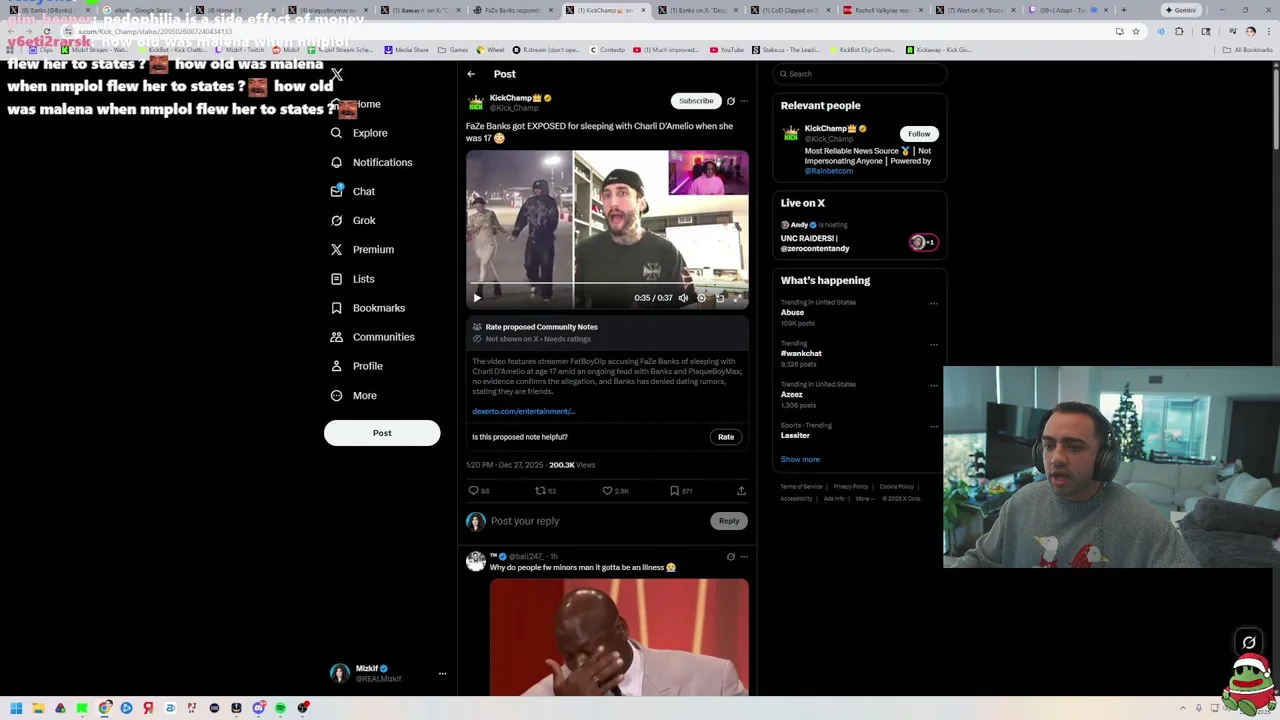This screenshot has width=1280, height=720.
Task: Open the three-dot menu on KickChamp post
Action: click(x=744, y=101)
